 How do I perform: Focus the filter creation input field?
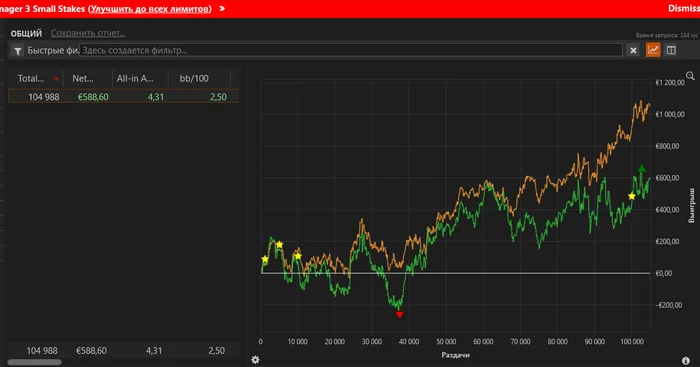point(350,50)
